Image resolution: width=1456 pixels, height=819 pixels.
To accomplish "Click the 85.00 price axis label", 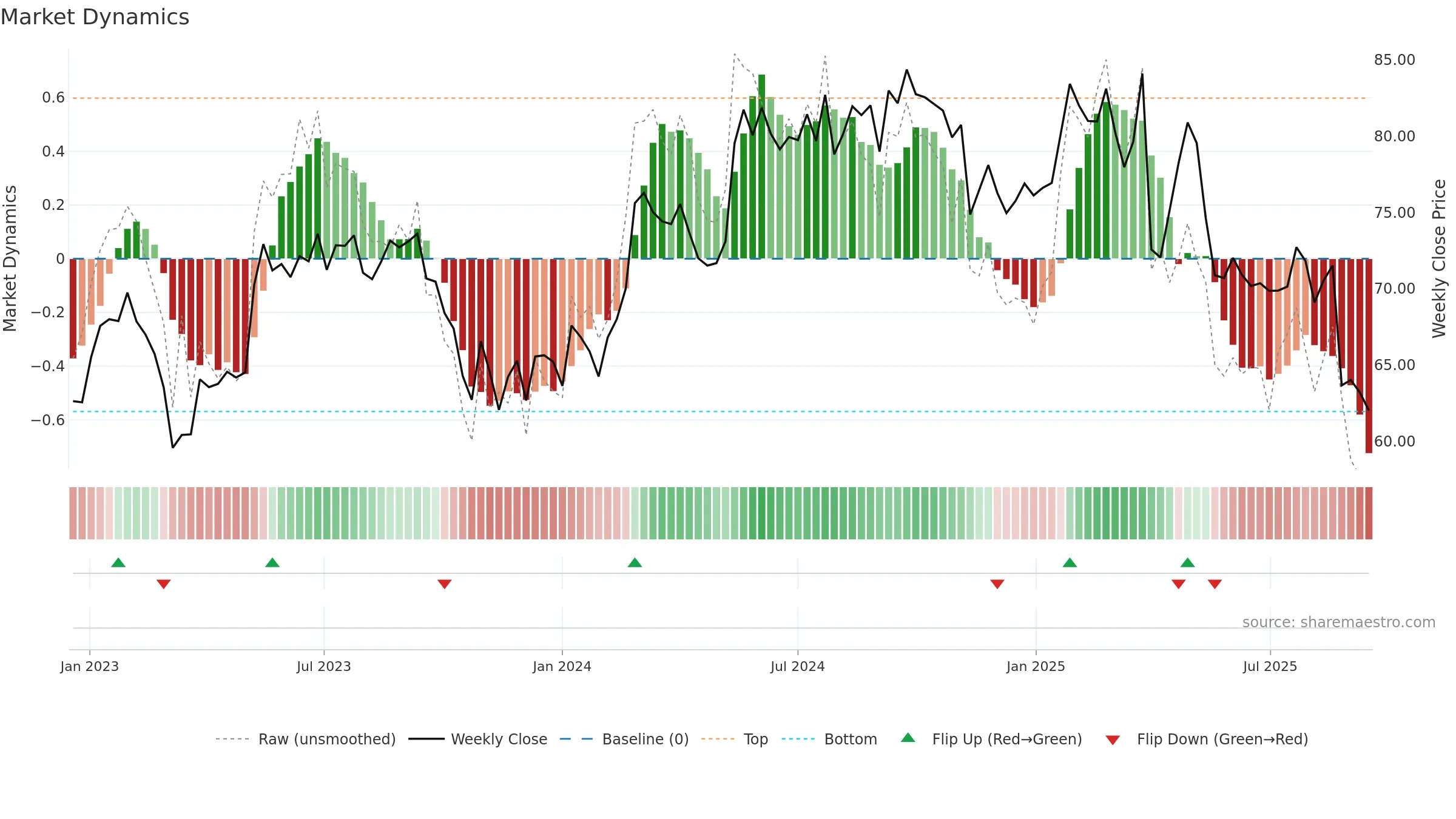I will [x=1395, y=60].
